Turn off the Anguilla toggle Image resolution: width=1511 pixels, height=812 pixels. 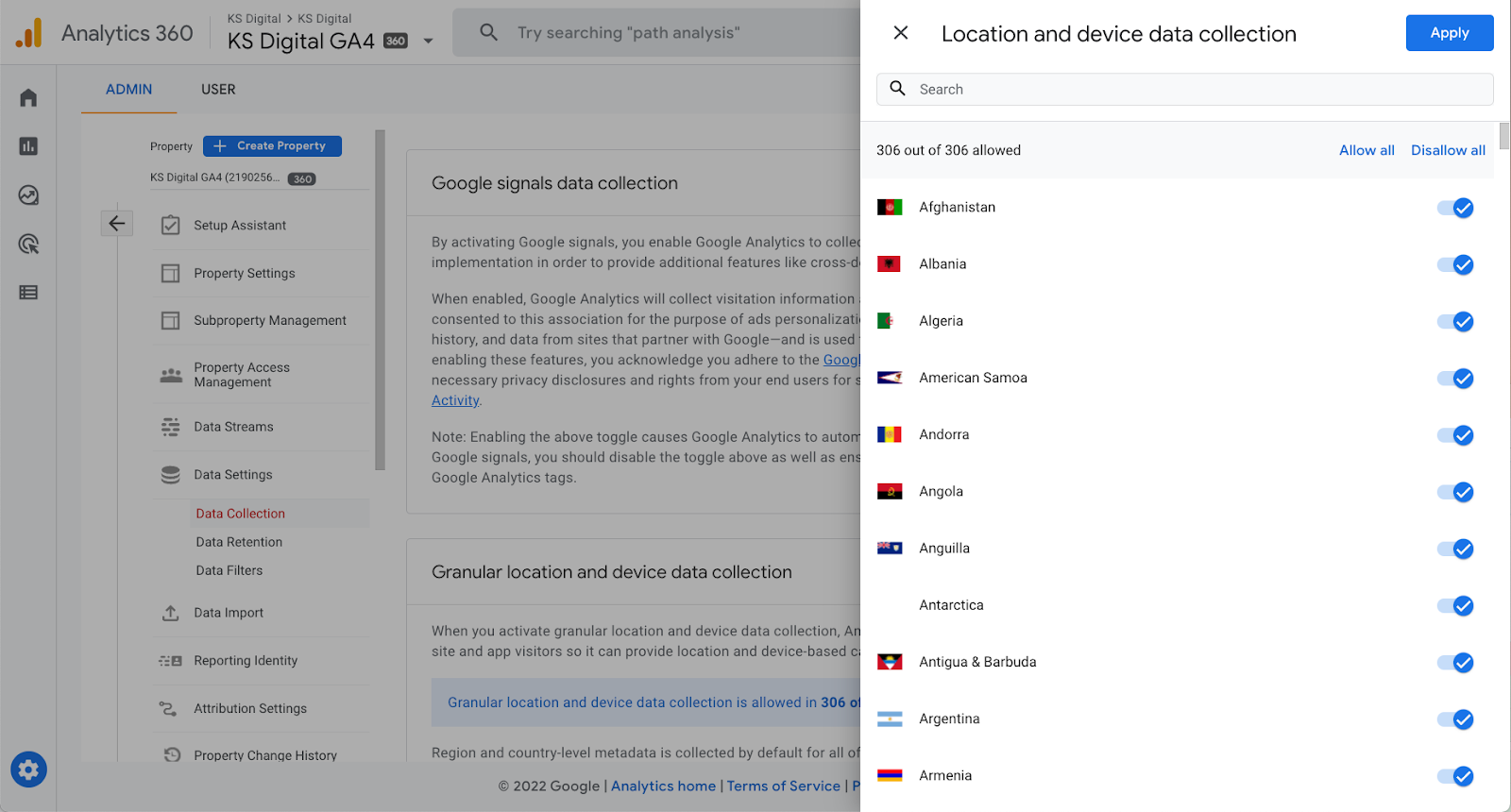(x=1455, y=549)
